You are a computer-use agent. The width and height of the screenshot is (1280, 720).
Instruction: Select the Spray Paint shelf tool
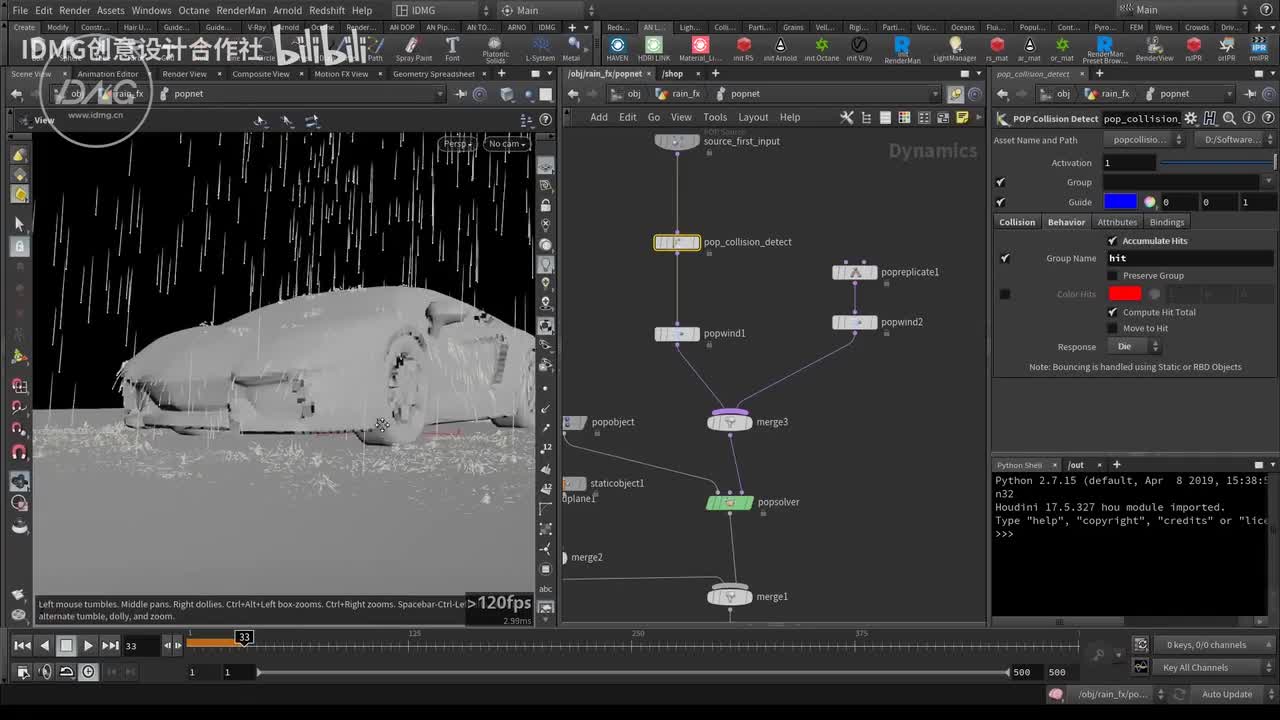click(x=413, y=48)
